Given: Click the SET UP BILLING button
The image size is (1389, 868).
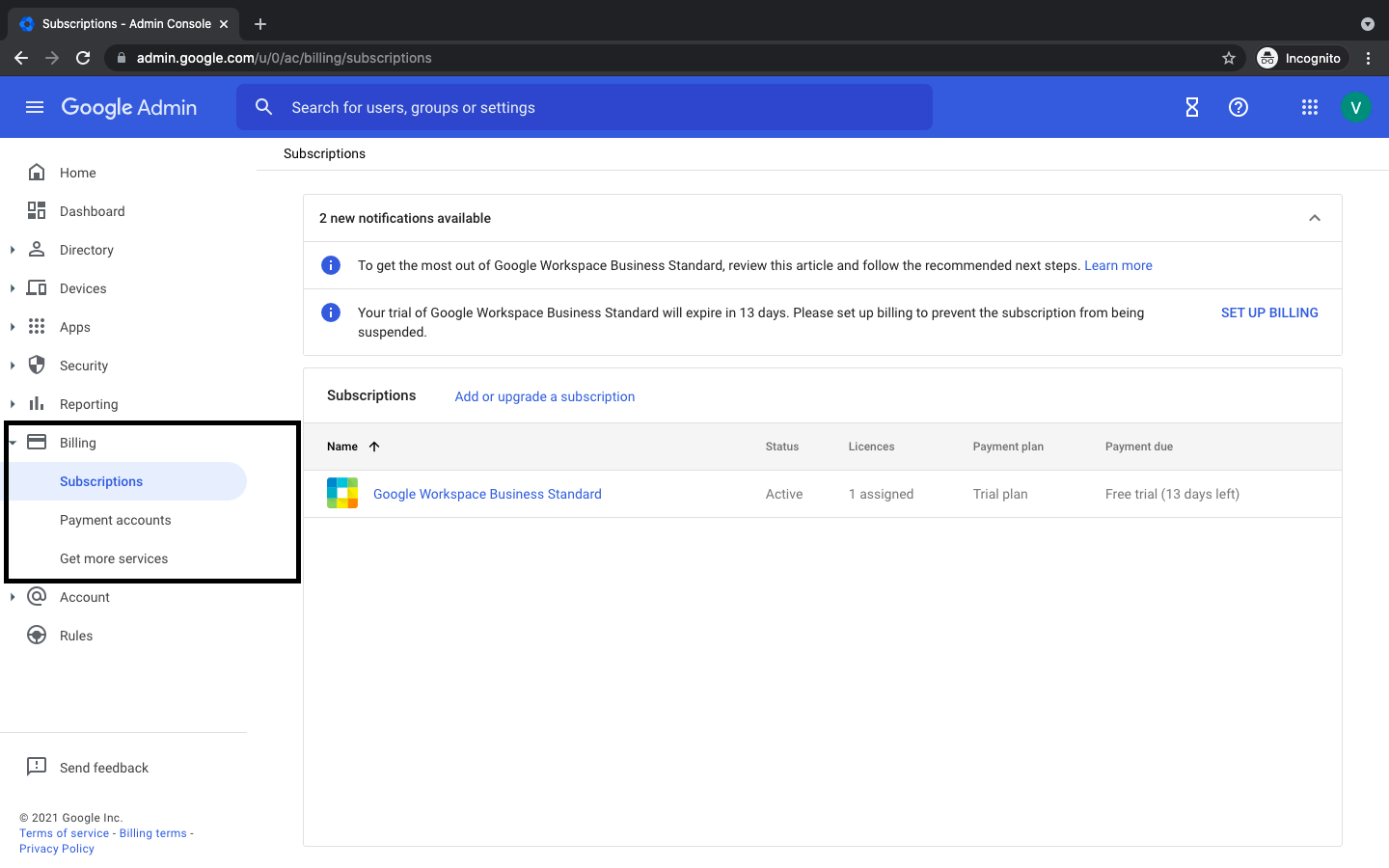Looking at the screenshot, I should (x=1269, y=312).
